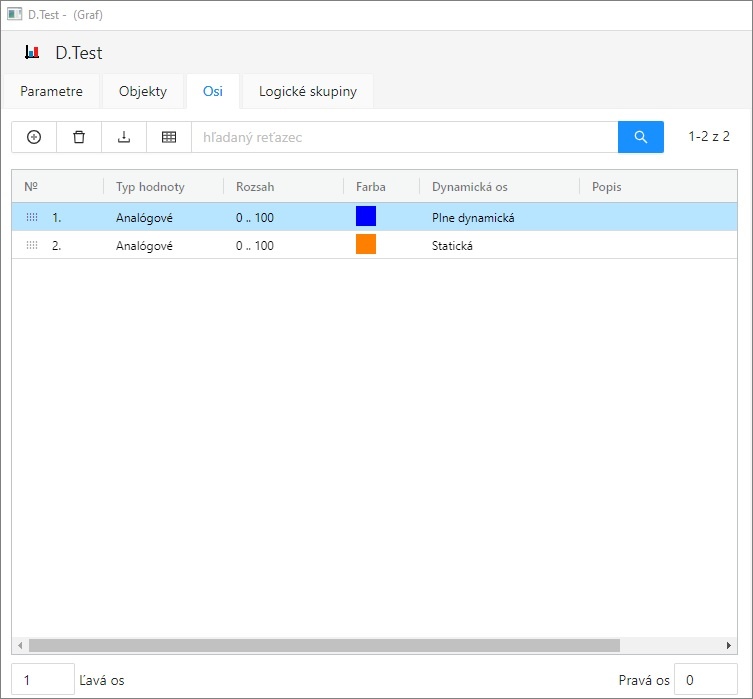Click the horizontal scrollbar right arrow
The width and height of the screenshot is (753, 699).
[x=729, y=646]
